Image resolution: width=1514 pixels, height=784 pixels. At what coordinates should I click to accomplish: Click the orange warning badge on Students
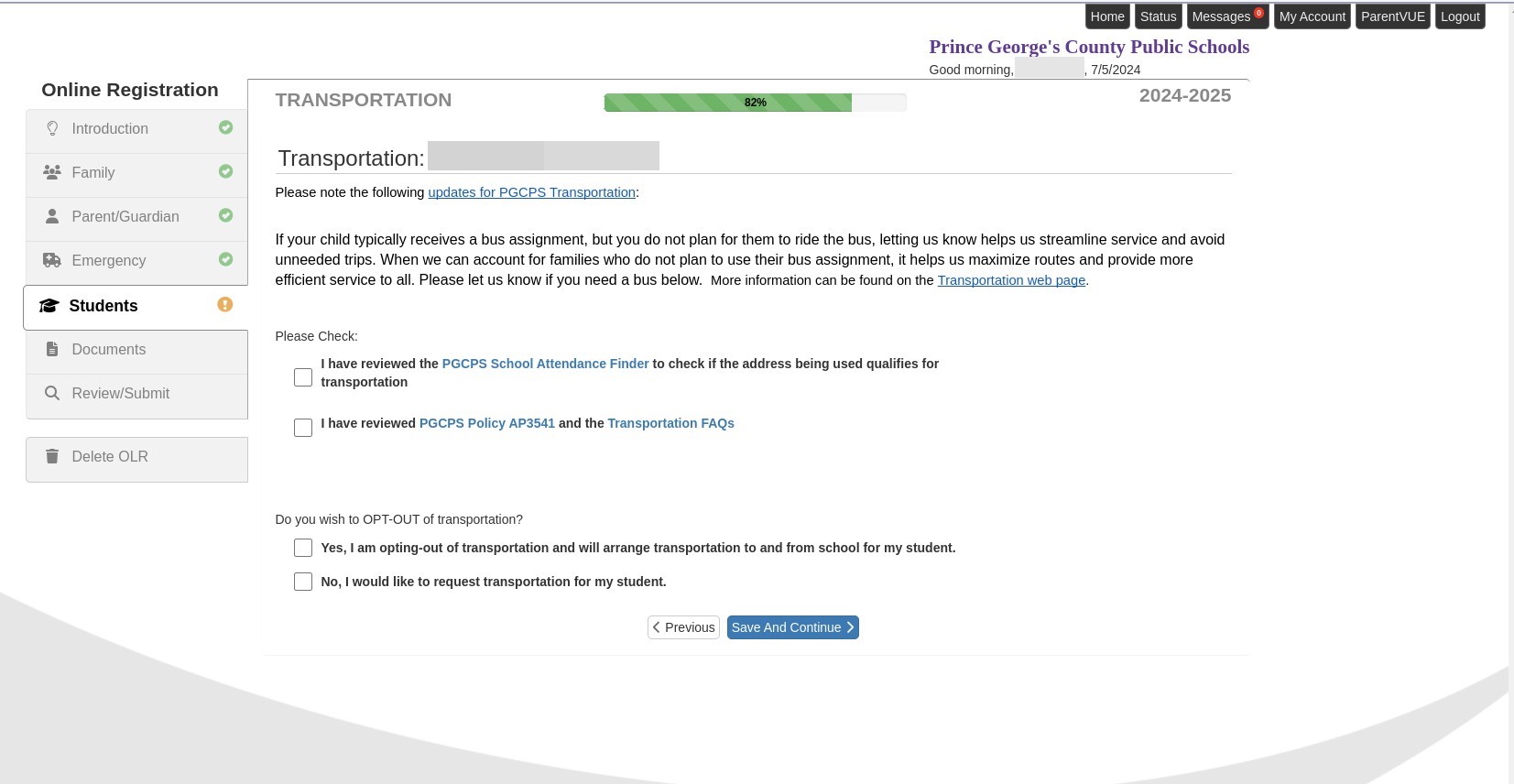click(x=225, y=305)
